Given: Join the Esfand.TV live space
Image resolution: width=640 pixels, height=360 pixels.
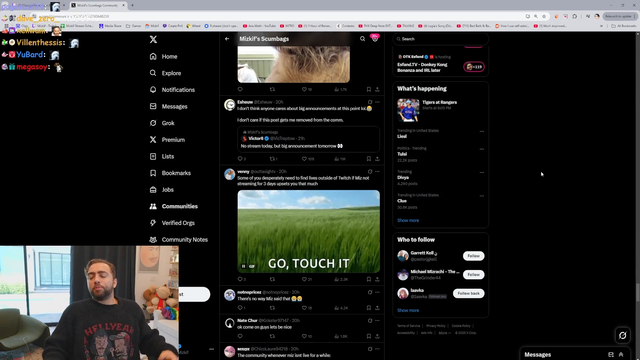Looking at the screenshot, I should [474, 67].
